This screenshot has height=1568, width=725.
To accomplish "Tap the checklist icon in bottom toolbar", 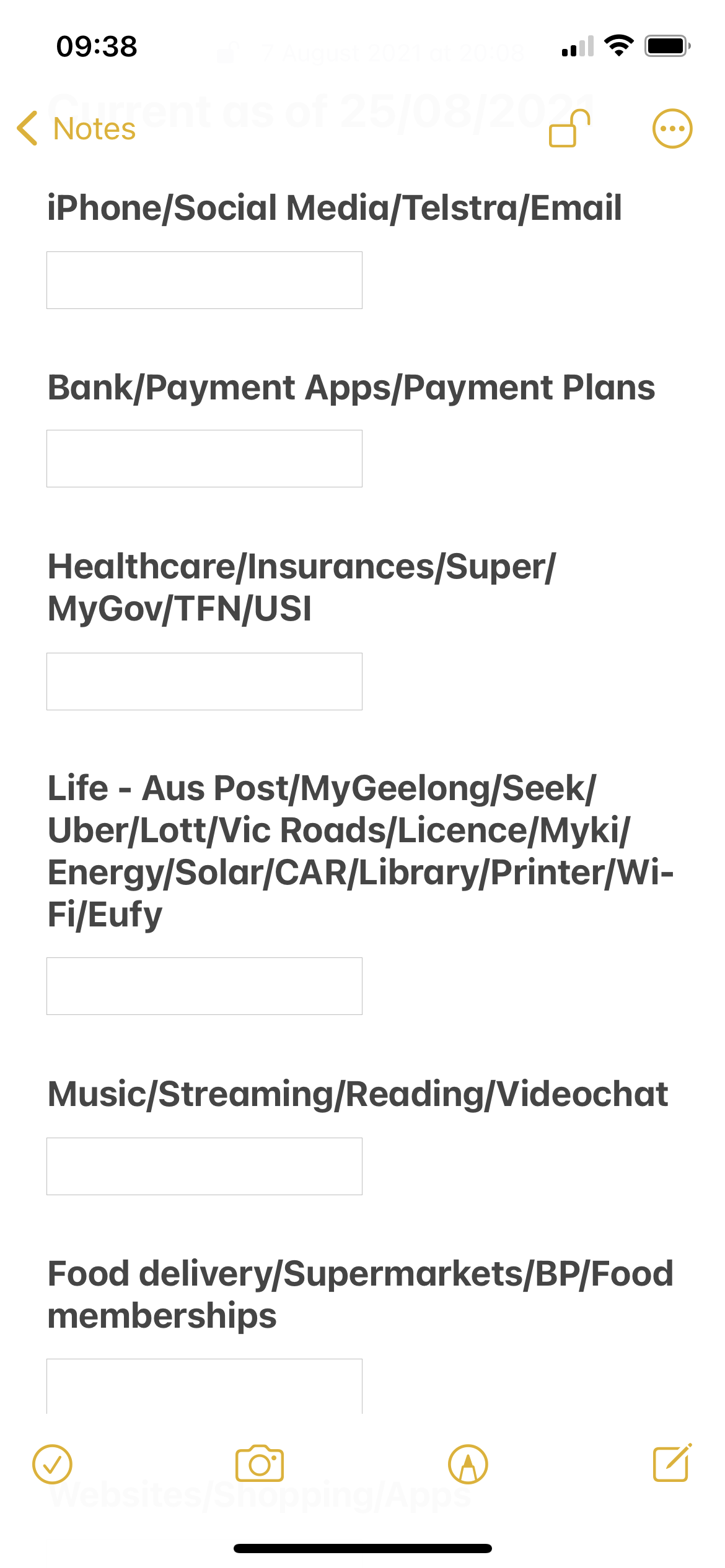I will tap(52, 1465).
